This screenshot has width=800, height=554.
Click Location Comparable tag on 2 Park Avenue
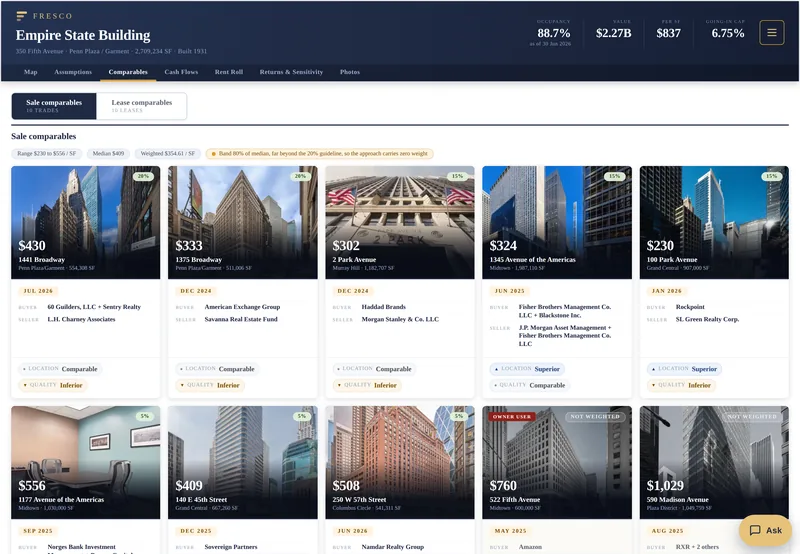pos(374,369)
